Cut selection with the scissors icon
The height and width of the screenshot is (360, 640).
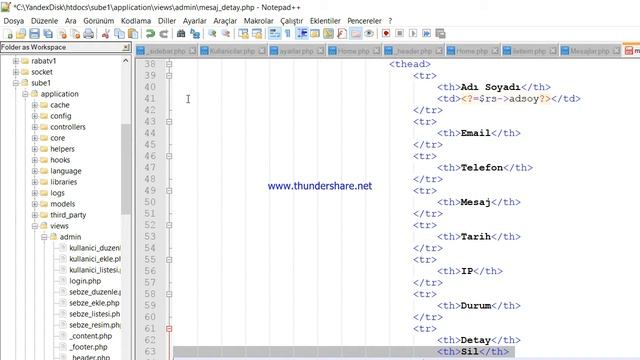[x=106, y=34]
